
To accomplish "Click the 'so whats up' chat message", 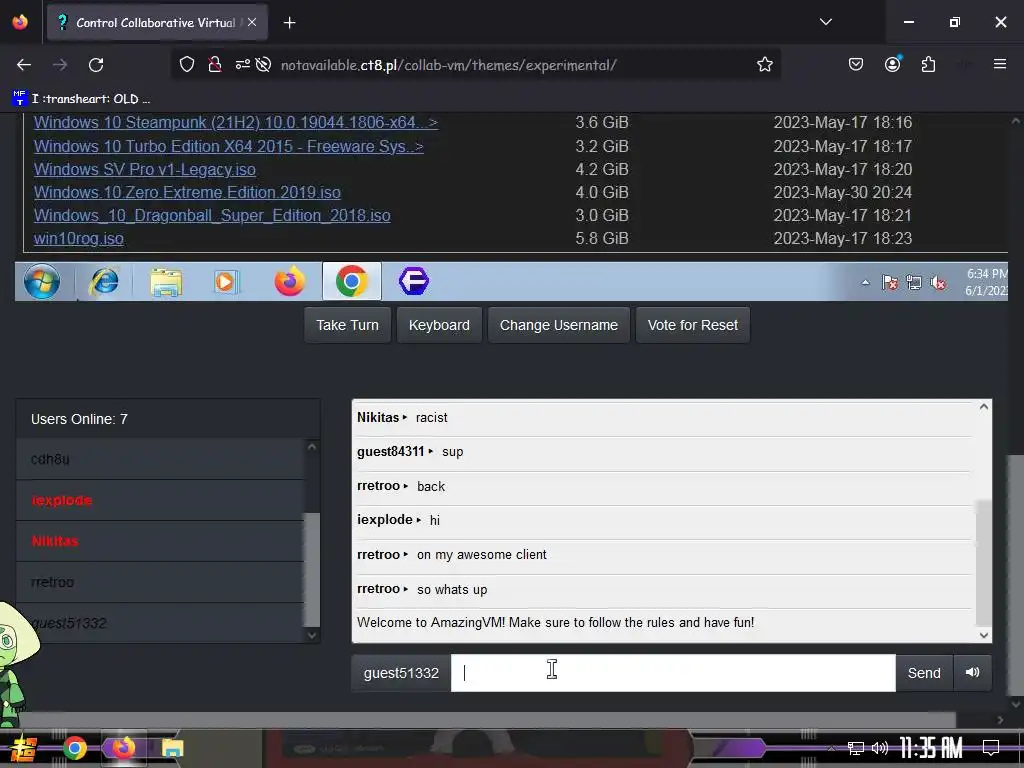I will 452,590.
